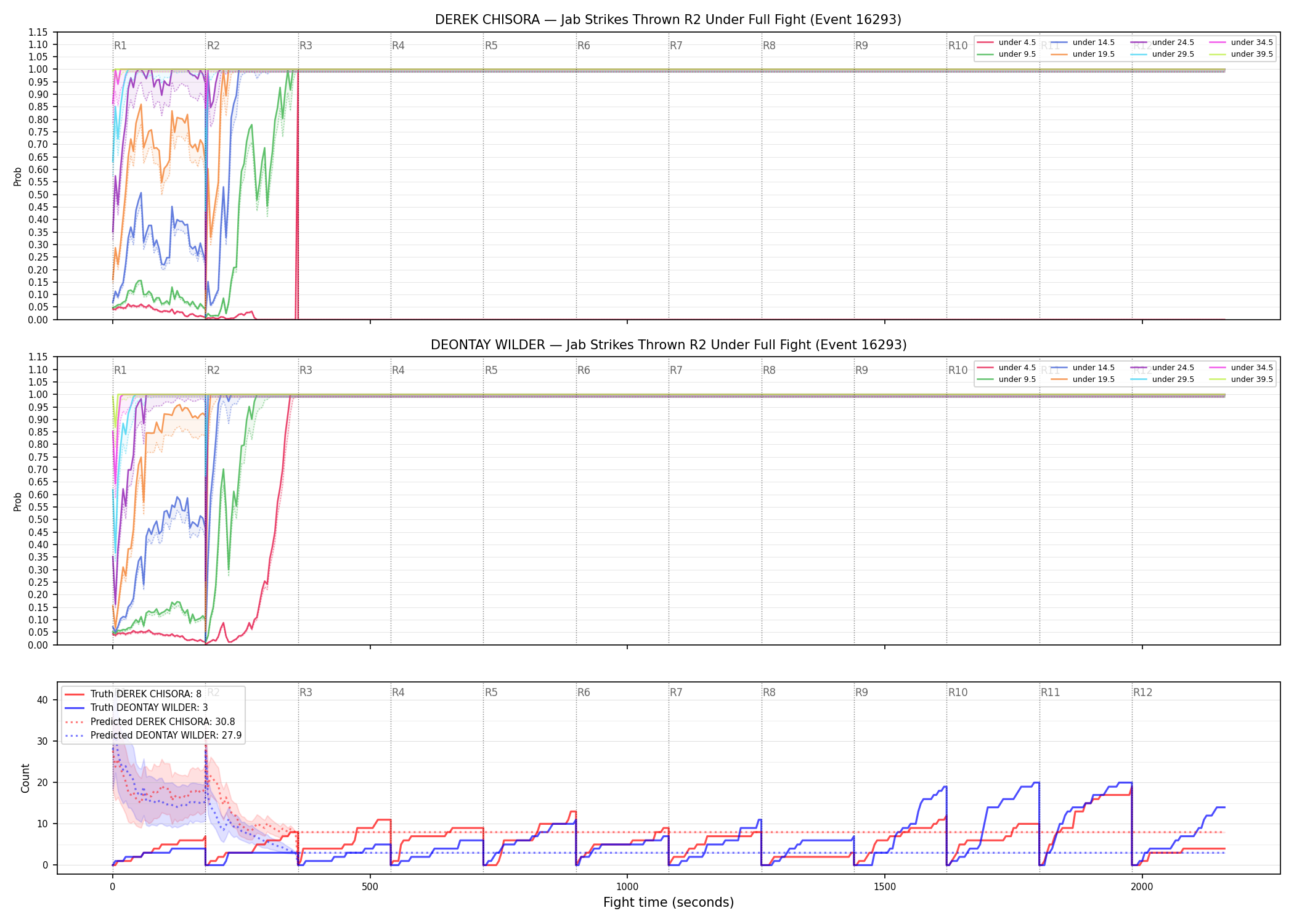Click the DEONTAY WILDER chart title

[668, 345]
